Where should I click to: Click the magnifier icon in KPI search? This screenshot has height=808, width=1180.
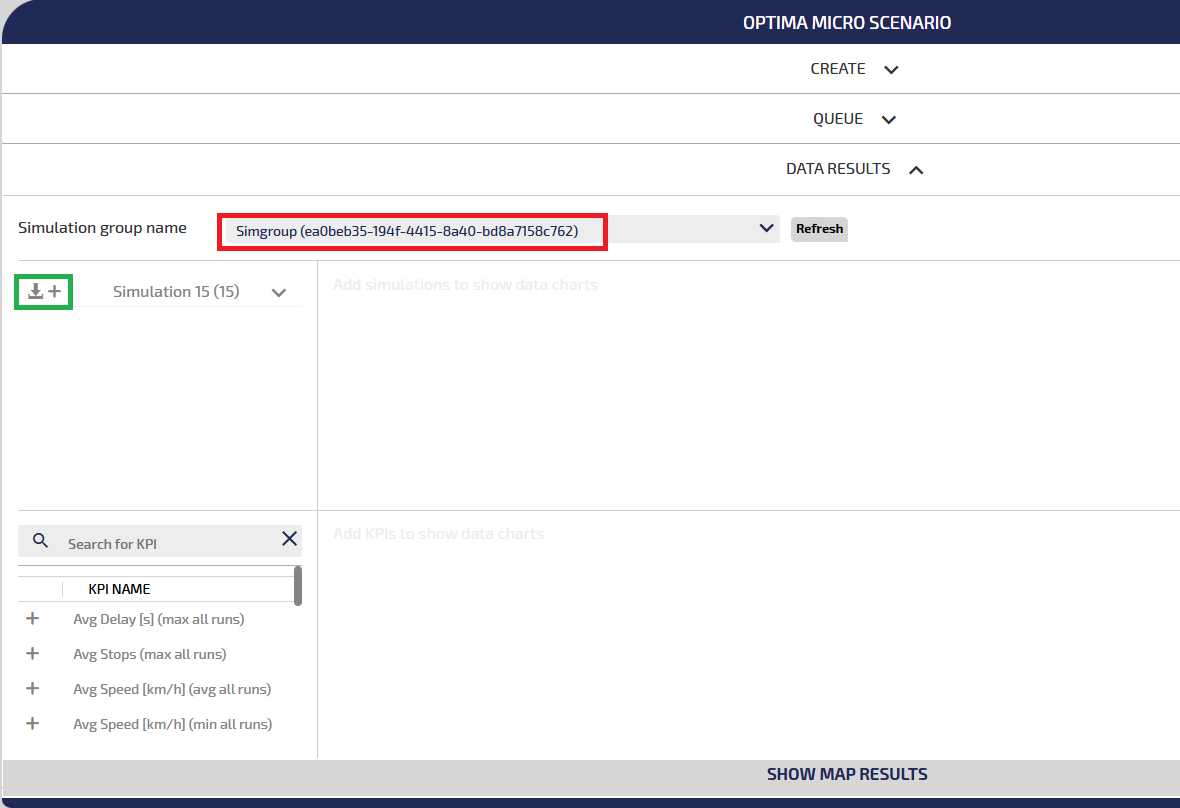point(41,541)
